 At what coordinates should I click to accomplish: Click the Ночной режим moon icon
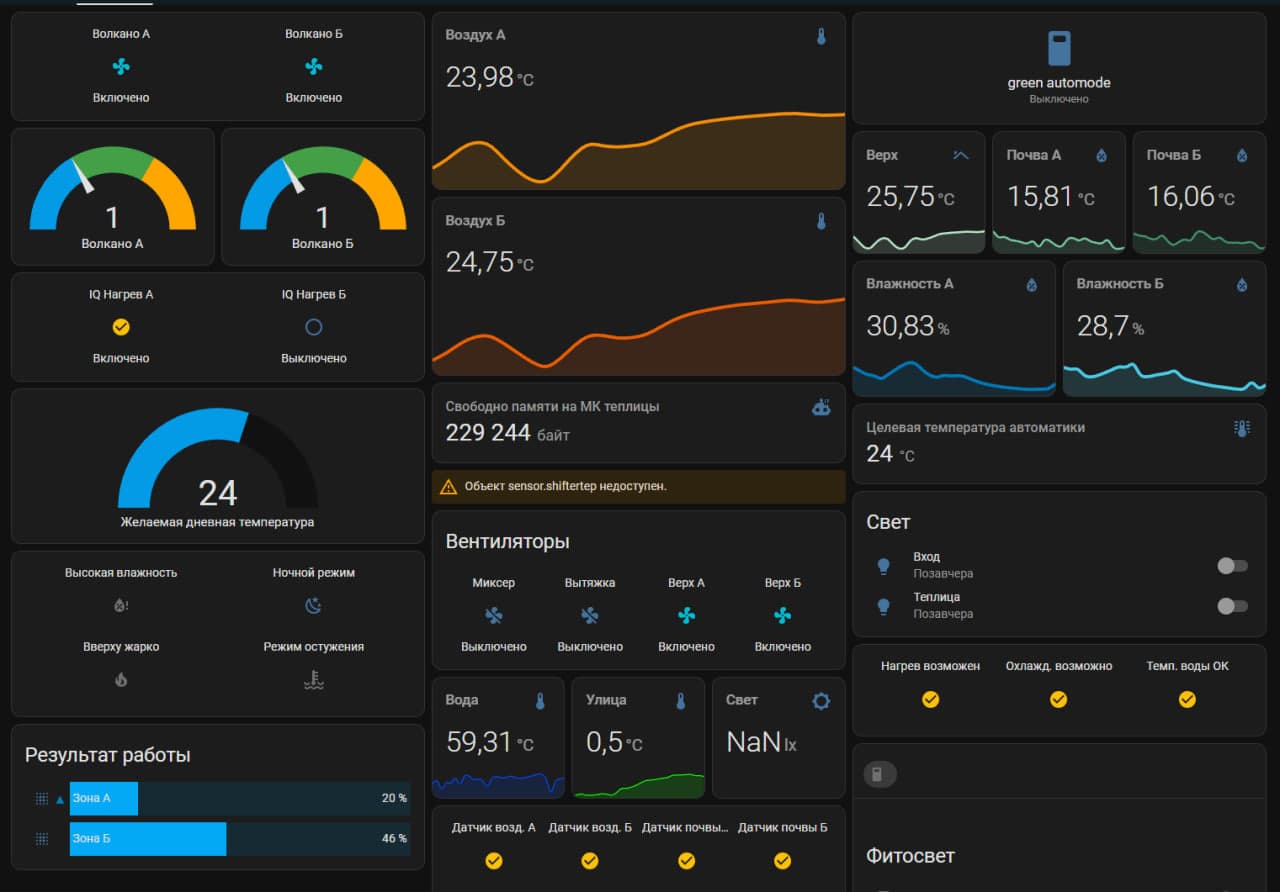[313, 605]
